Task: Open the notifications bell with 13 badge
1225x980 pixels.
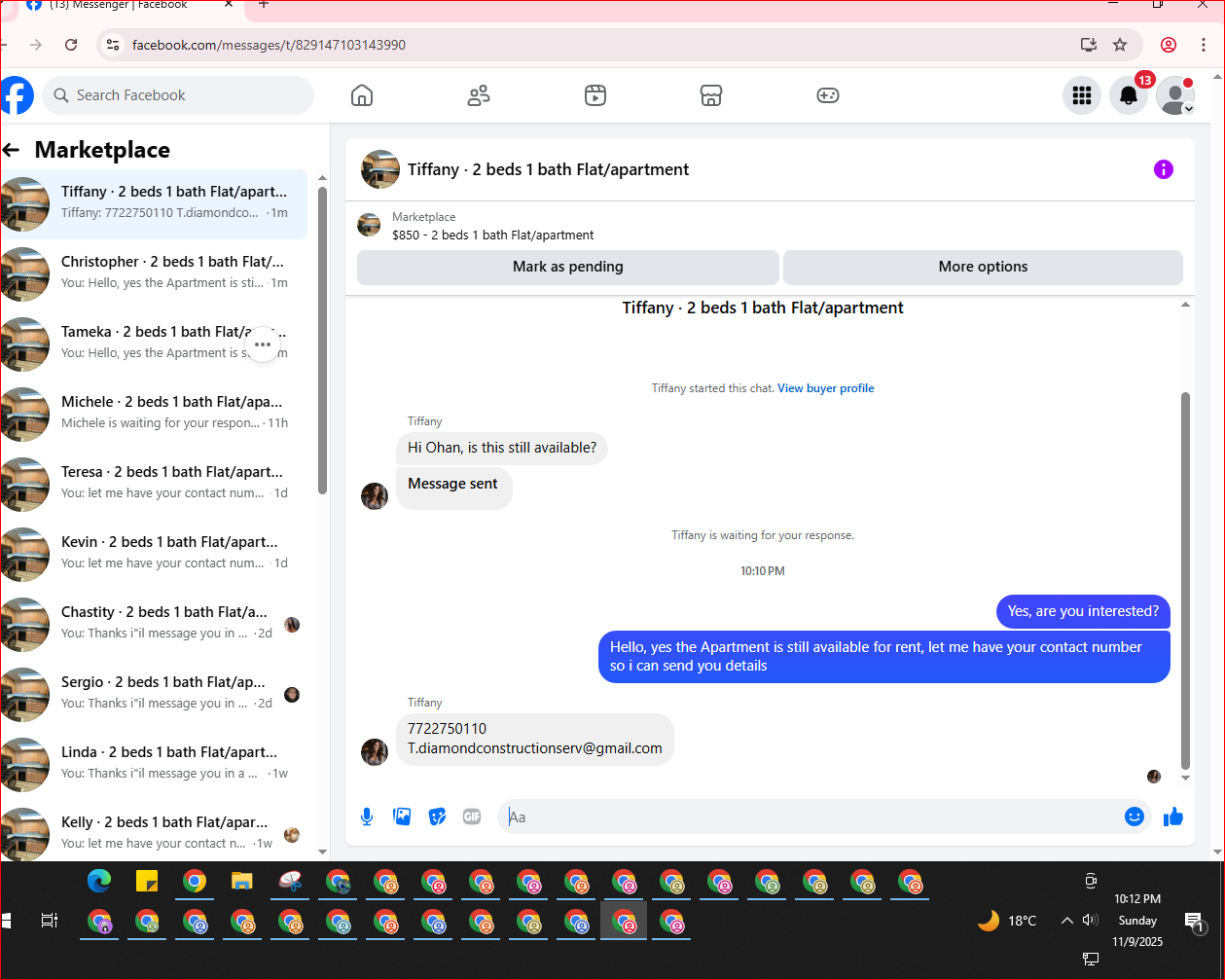Action: tap(1129, 95)
